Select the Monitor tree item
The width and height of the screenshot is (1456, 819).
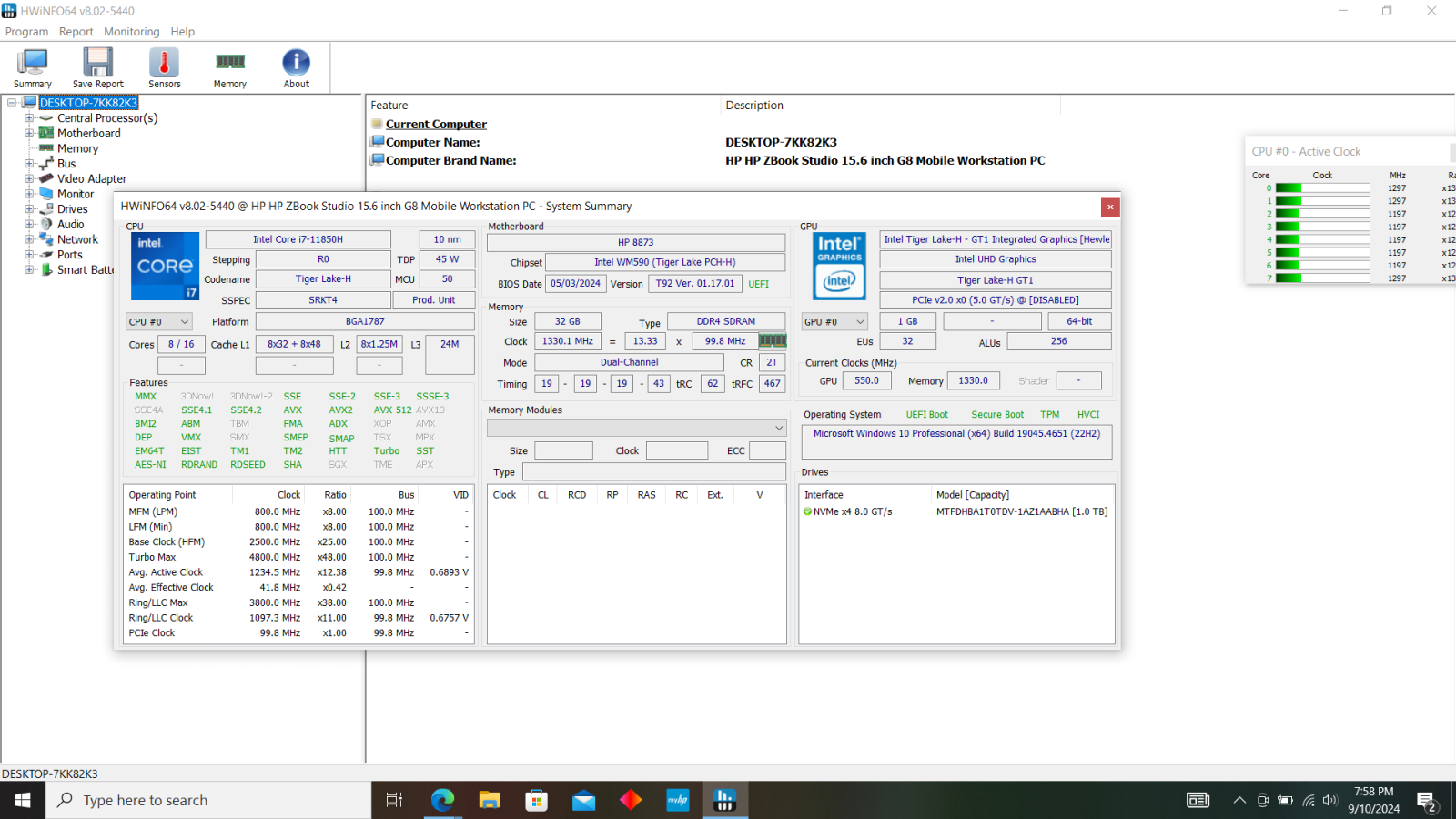(76, 194)
